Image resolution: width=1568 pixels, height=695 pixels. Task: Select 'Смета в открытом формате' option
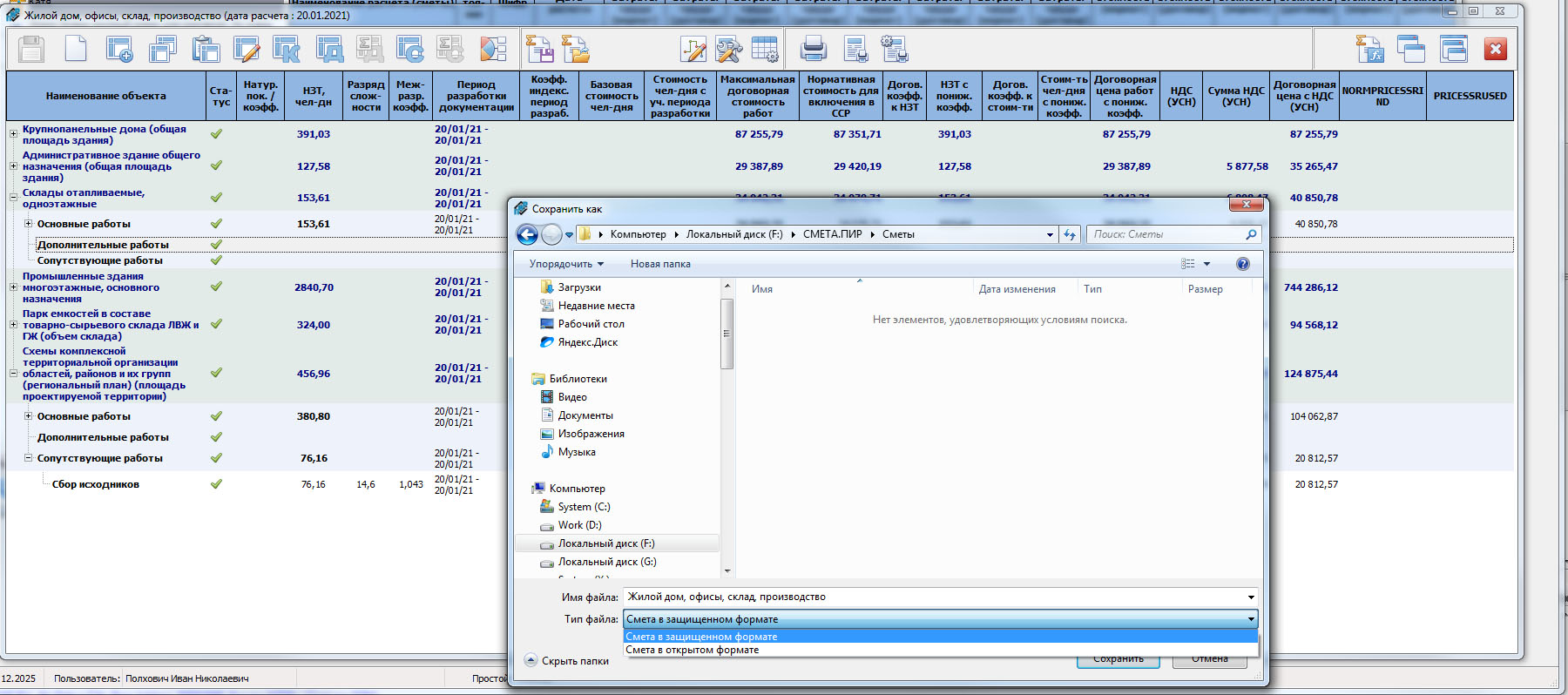tap(693, 651)
